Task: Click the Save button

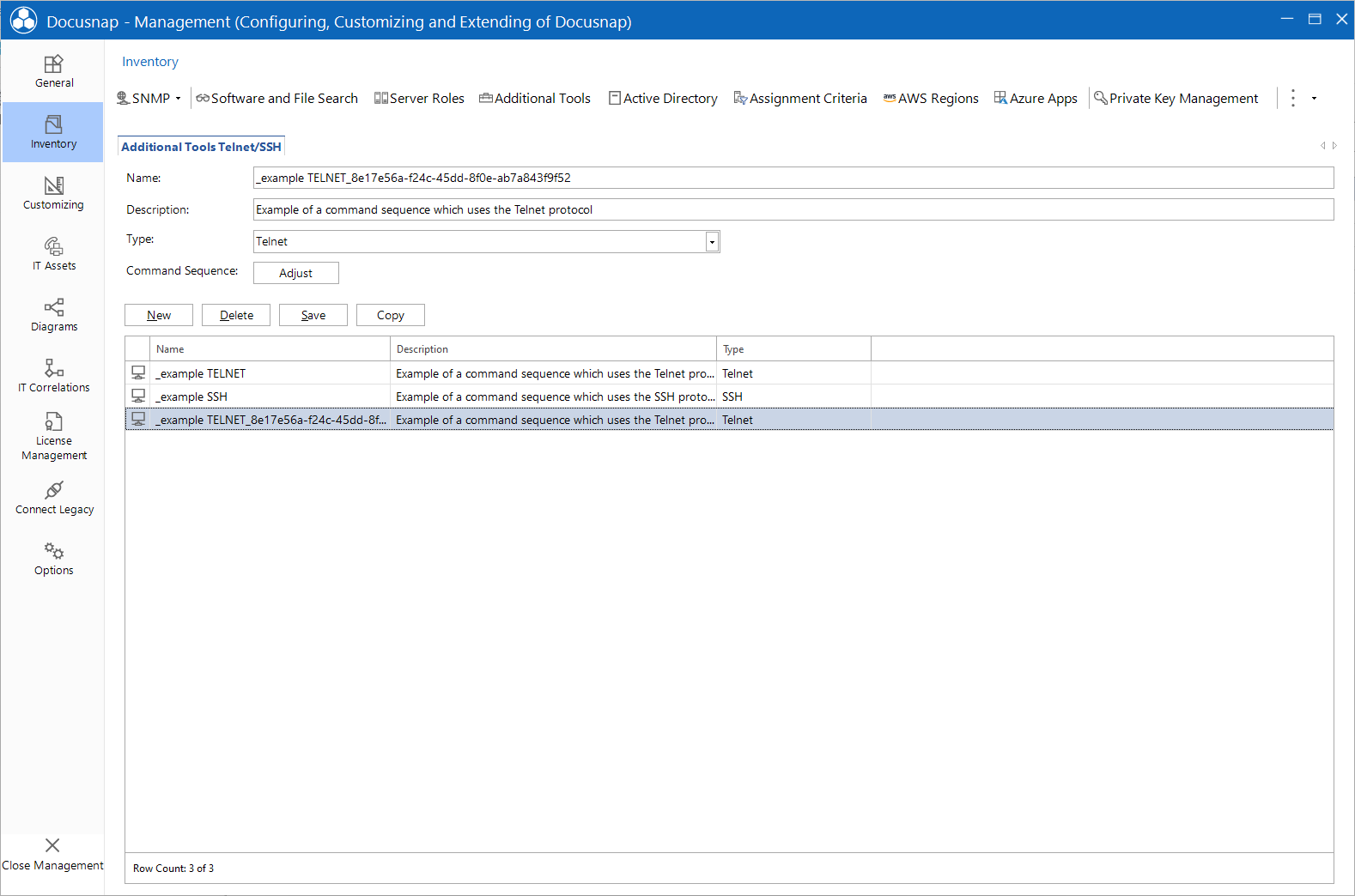Action: pos(313,315)
